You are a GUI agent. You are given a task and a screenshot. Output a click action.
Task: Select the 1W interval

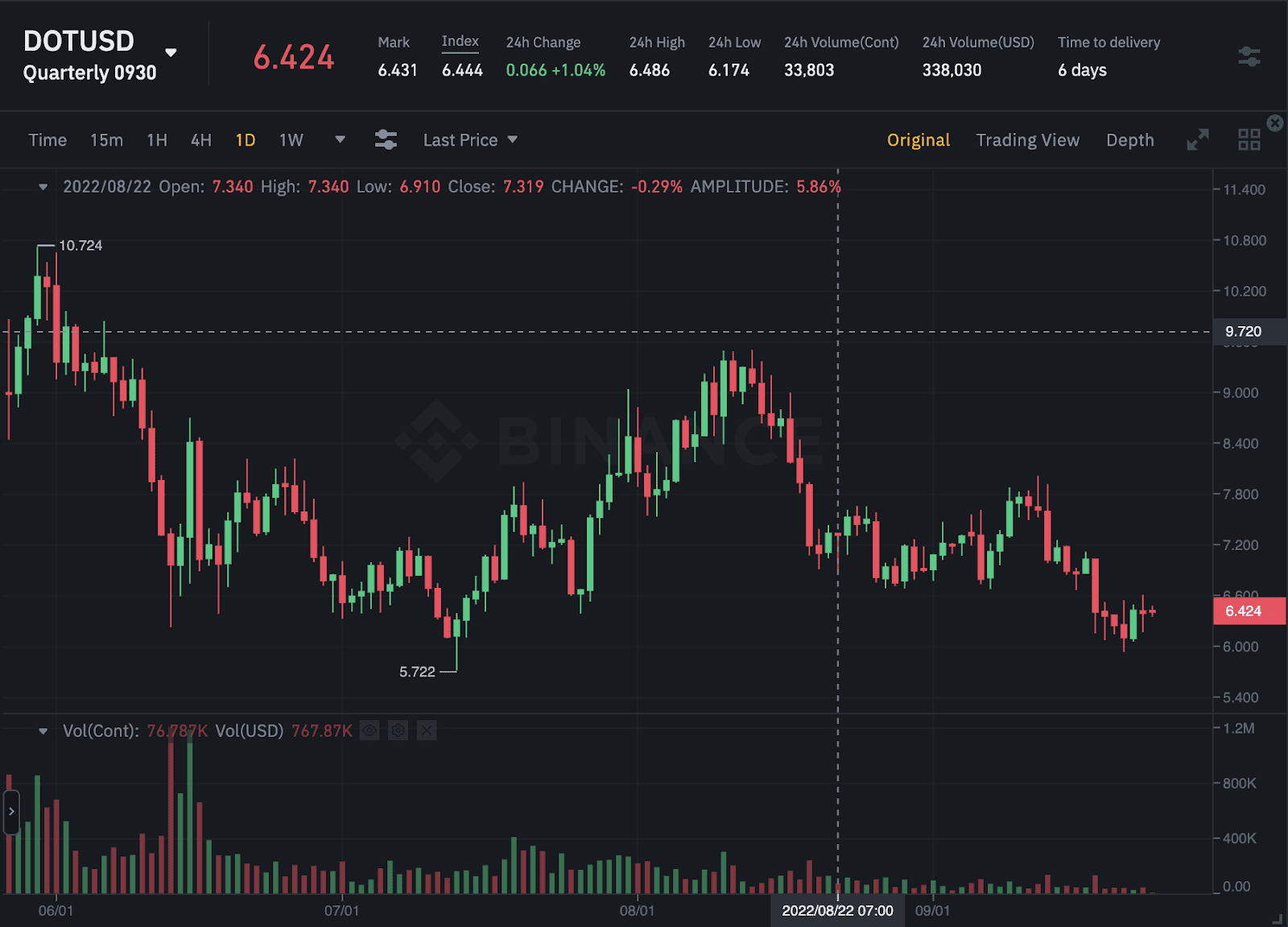pyautogui.click(x=291, y=140)
